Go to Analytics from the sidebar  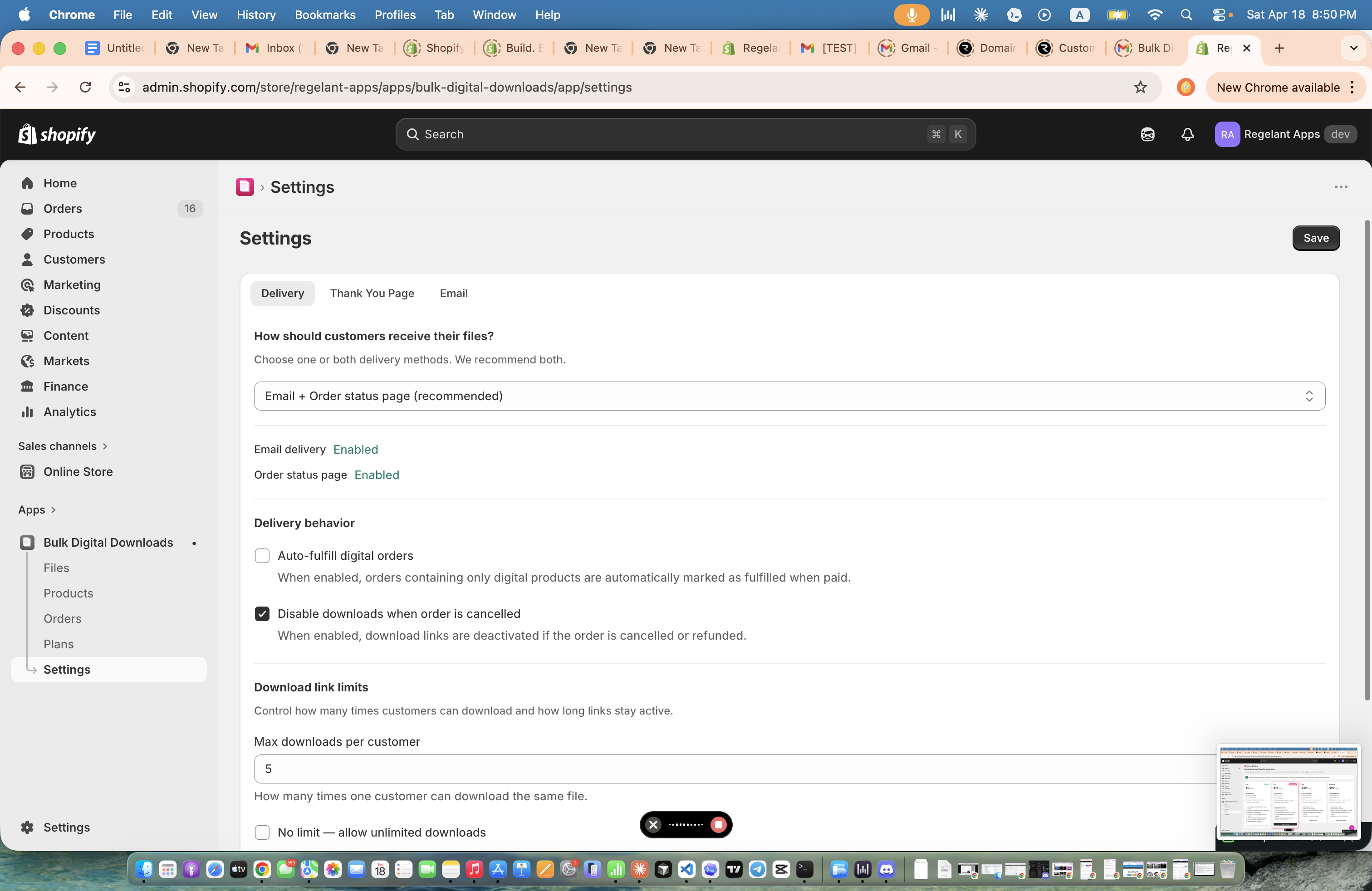70,411
